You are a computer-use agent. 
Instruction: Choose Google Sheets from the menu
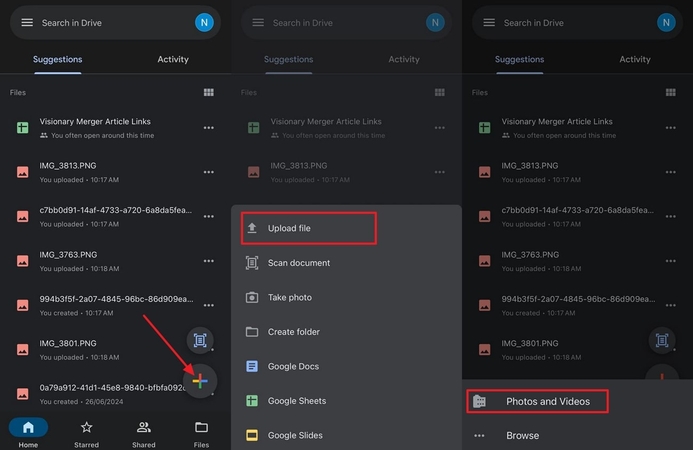tap(346, 400)
